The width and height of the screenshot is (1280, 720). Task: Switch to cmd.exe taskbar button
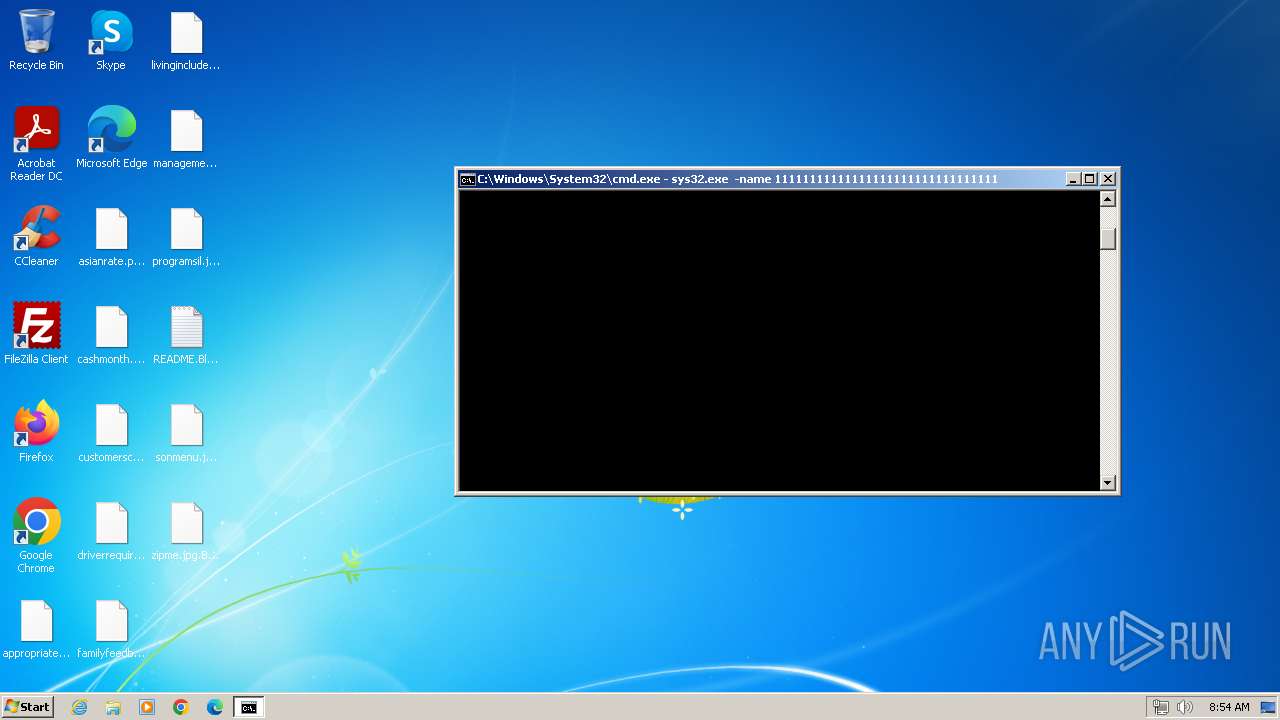[x=248, y=707]
